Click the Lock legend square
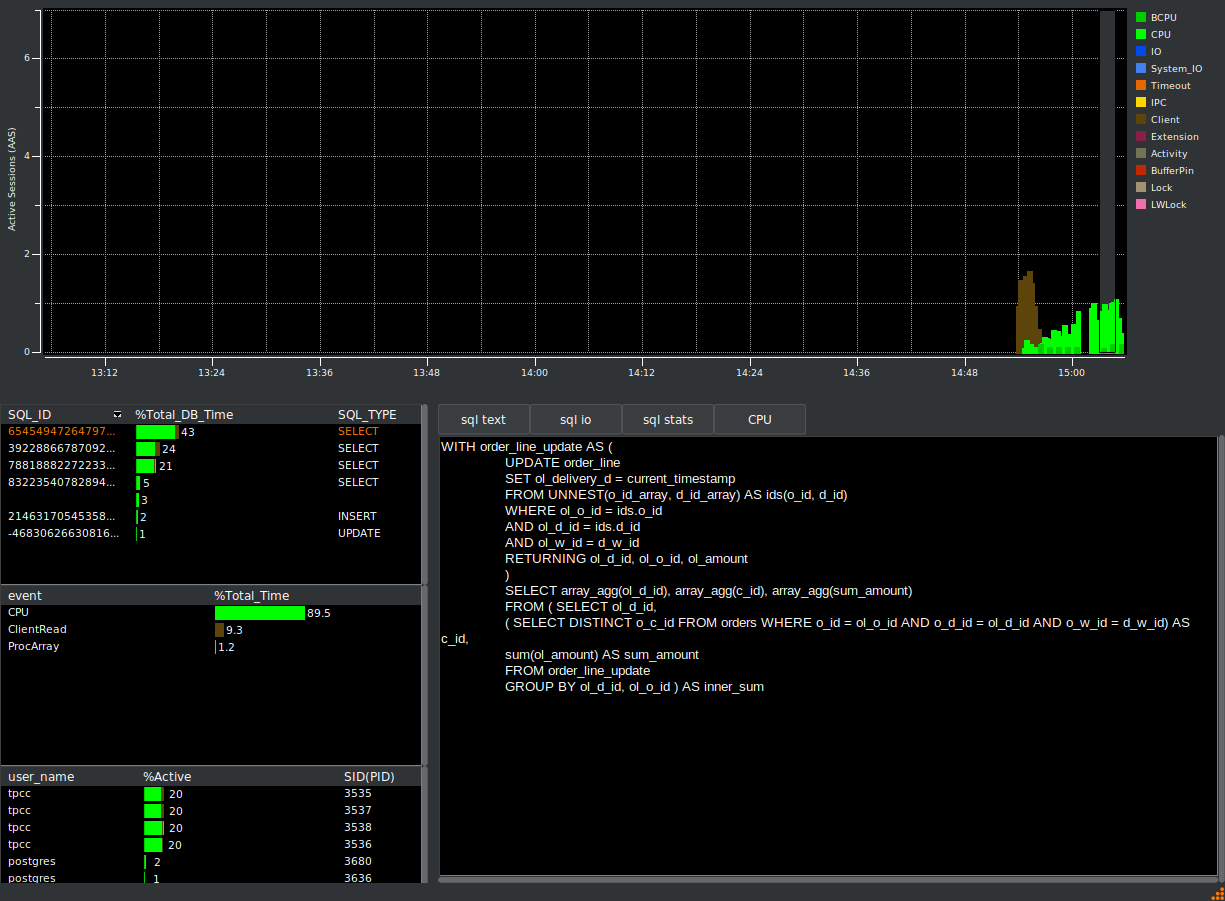 [x=1141, y=188]
